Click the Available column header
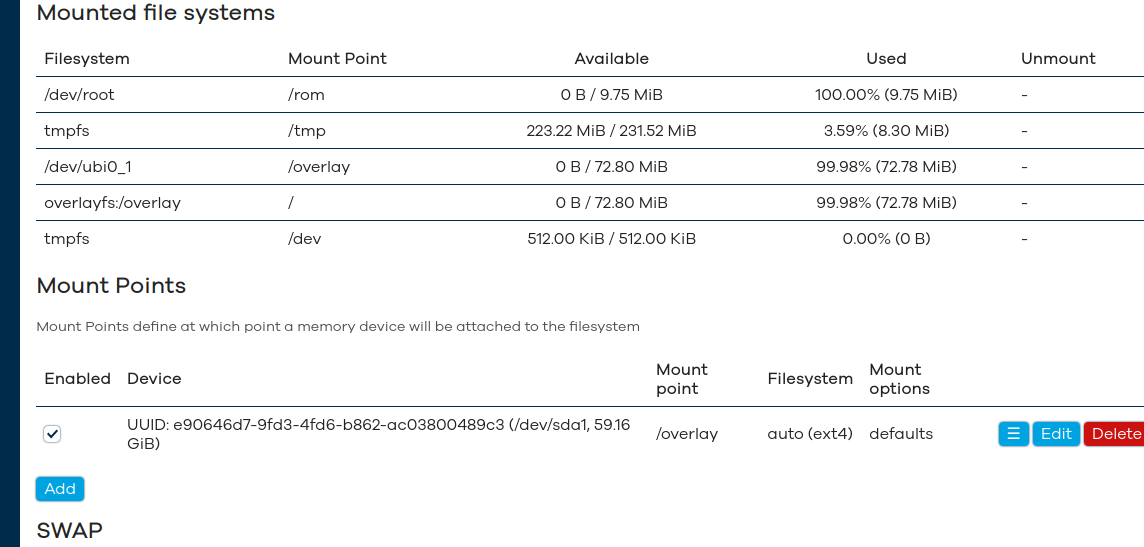The image size is (1144, 547). pyautogui.click(x=611, y=58)
